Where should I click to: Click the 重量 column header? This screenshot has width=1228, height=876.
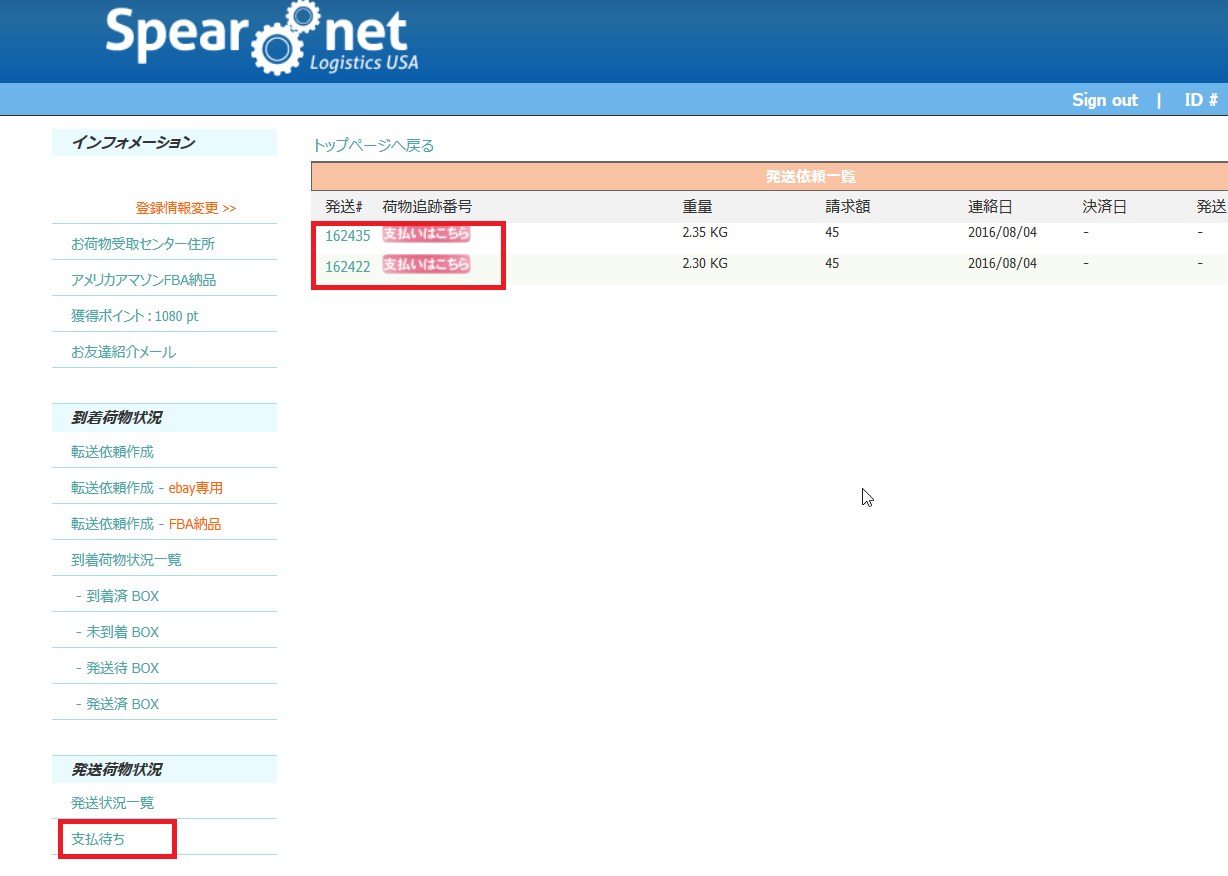point(697,207)
